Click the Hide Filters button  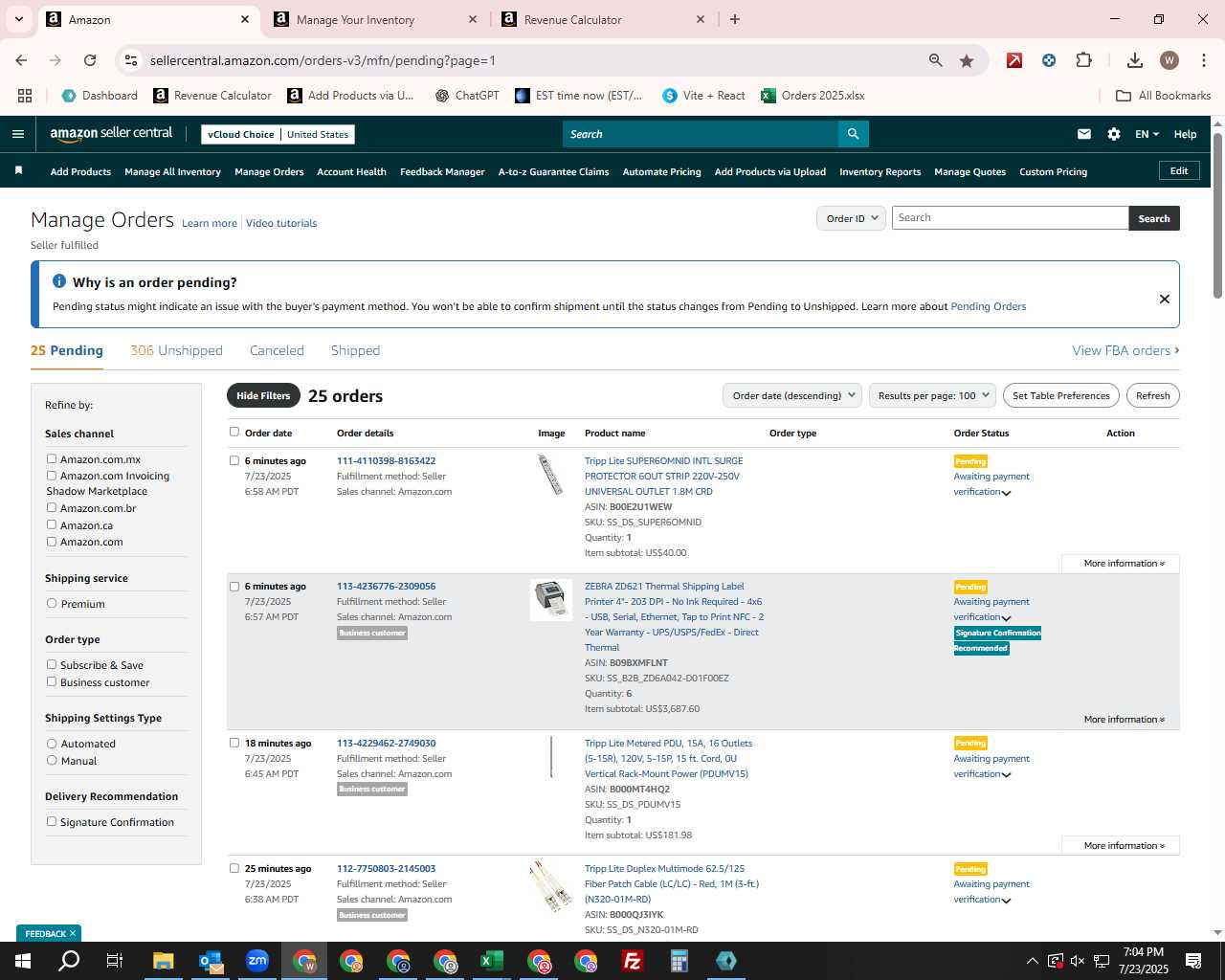click(x=263, y=395)
